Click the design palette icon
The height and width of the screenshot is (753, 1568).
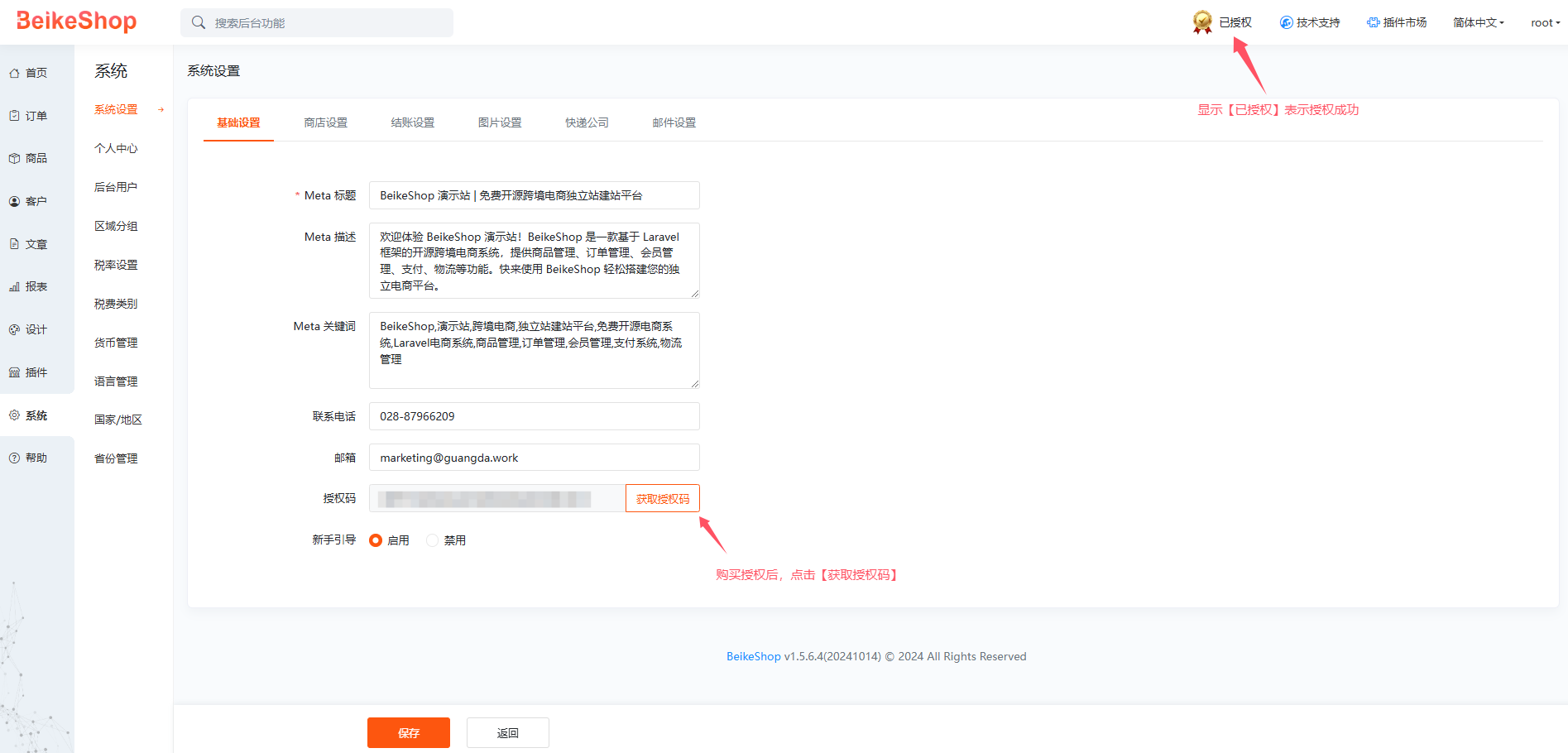click(x=14, y=329)
